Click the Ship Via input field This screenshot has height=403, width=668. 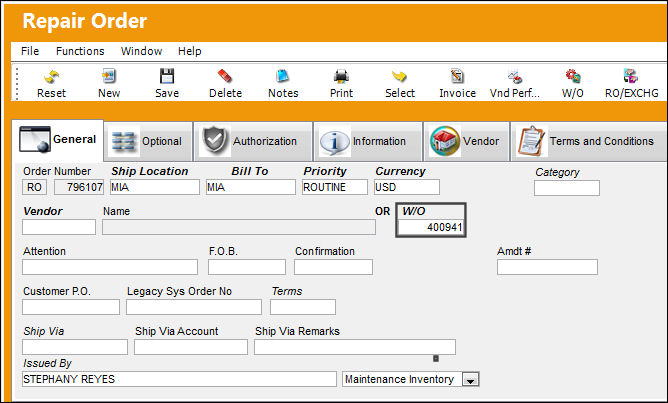point(75,347)
